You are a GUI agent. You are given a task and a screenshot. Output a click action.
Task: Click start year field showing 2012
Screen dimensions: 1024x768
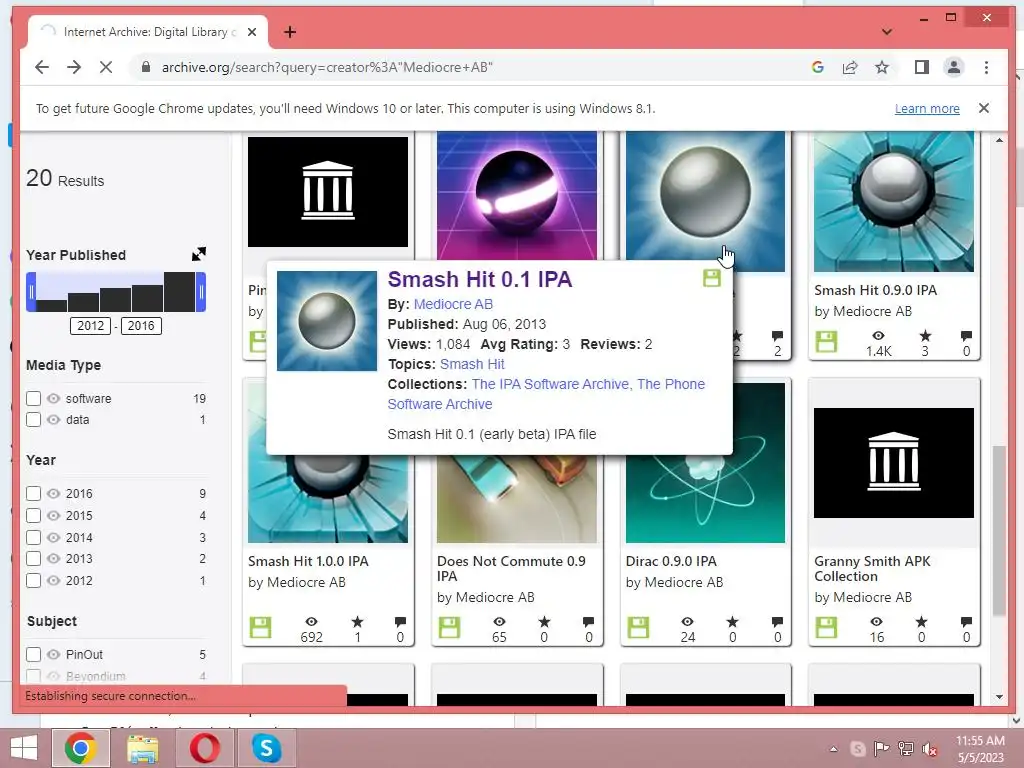pyautogui.click(x=90, y=326)
